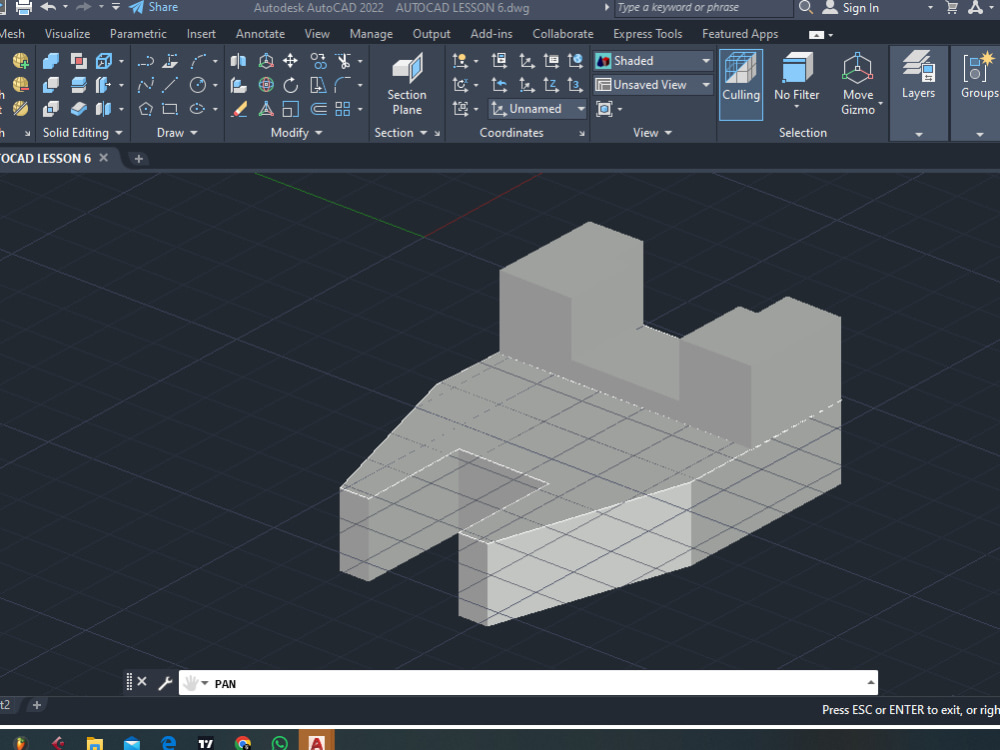Open the Featured Apps ribbon tab

point(740,34)
